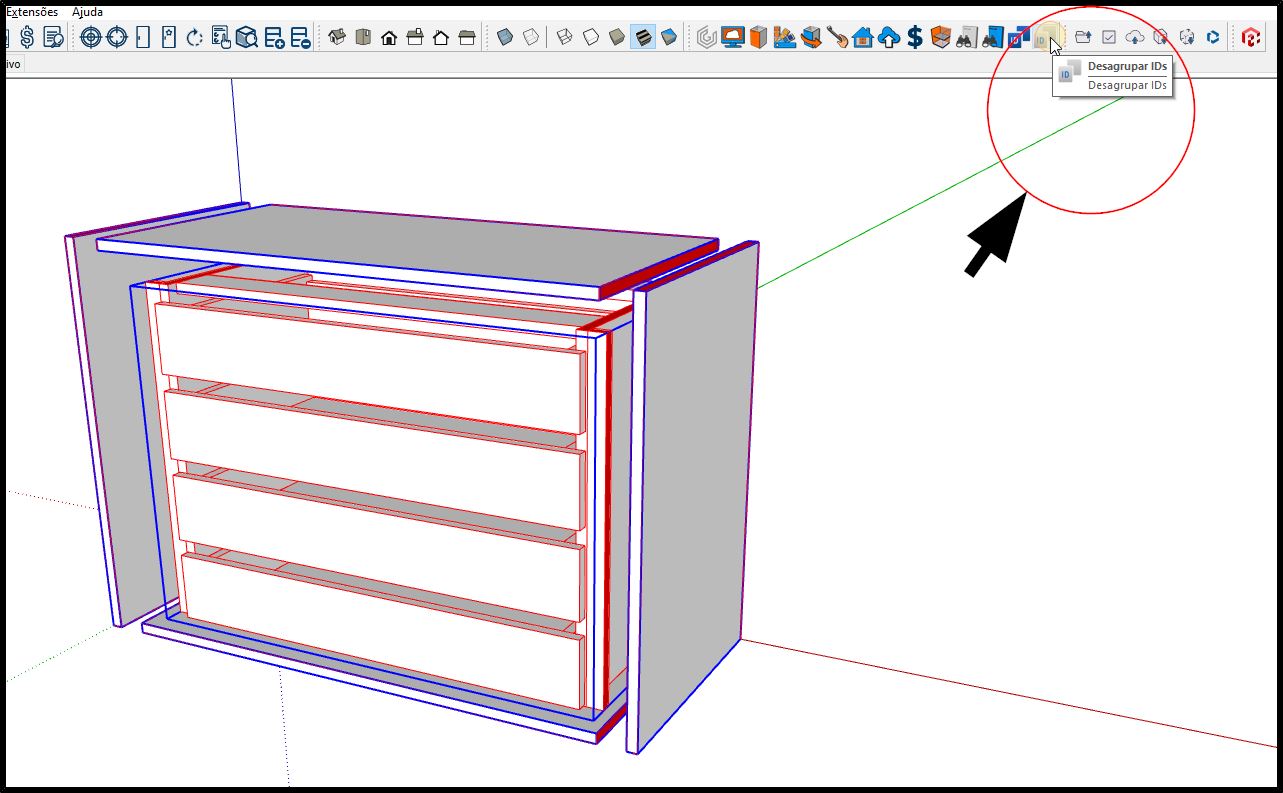Screen dimensions: 1283x793
Task: Click the blue house icon
Action: click(x=863, y=38)
